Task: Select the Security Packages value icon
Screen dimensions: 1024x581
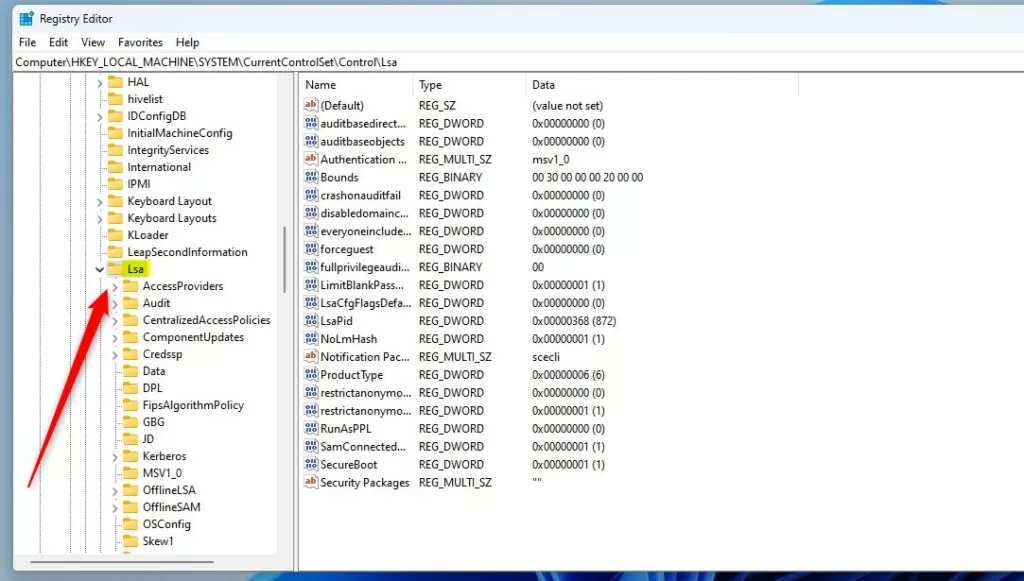Action: coord(311,482)
